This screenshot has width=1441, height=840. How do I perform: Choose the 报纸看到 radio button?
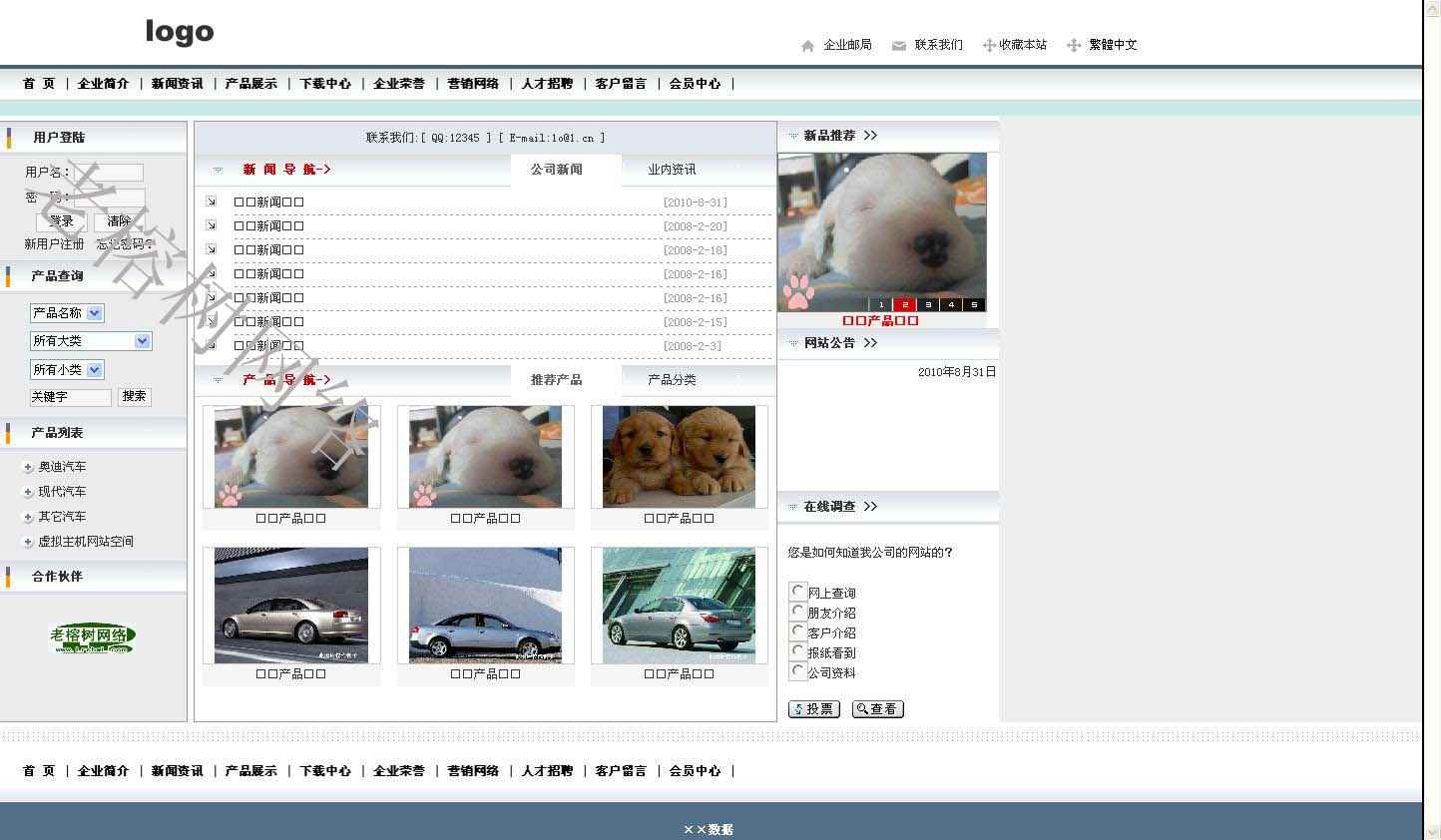pos(797,650)
